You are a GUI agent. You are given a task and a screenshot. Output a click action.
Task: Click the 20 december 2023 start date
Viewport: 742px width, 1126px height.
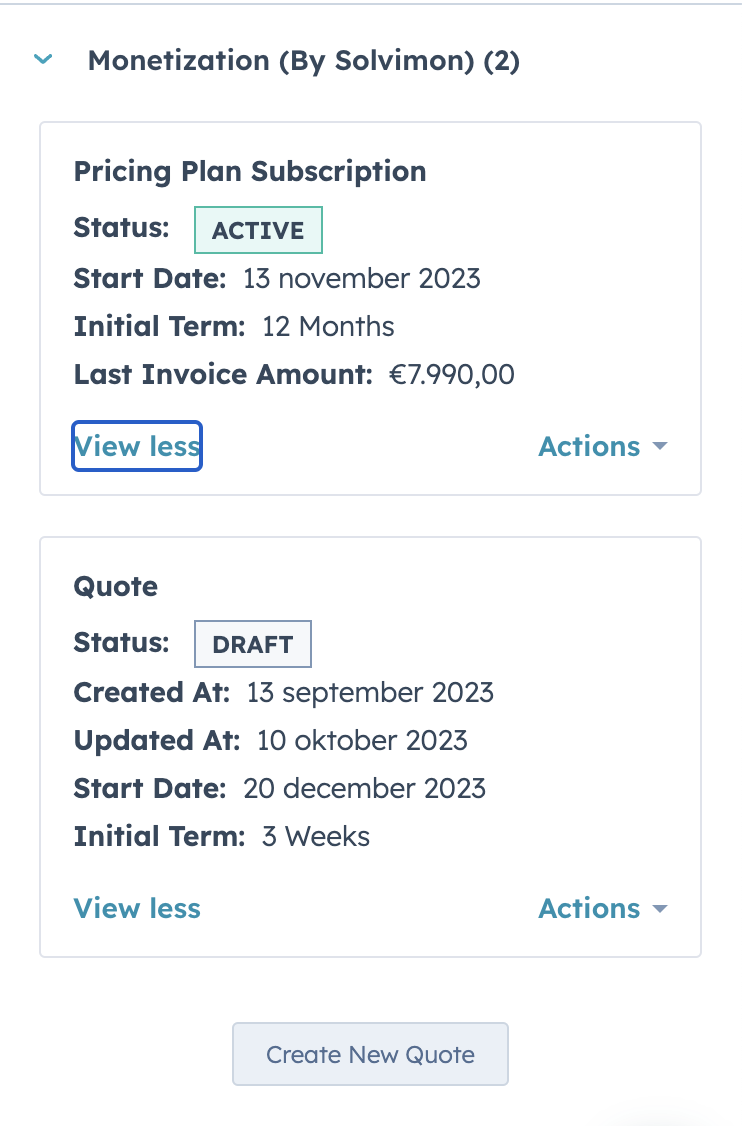click(x=364, y=788)
